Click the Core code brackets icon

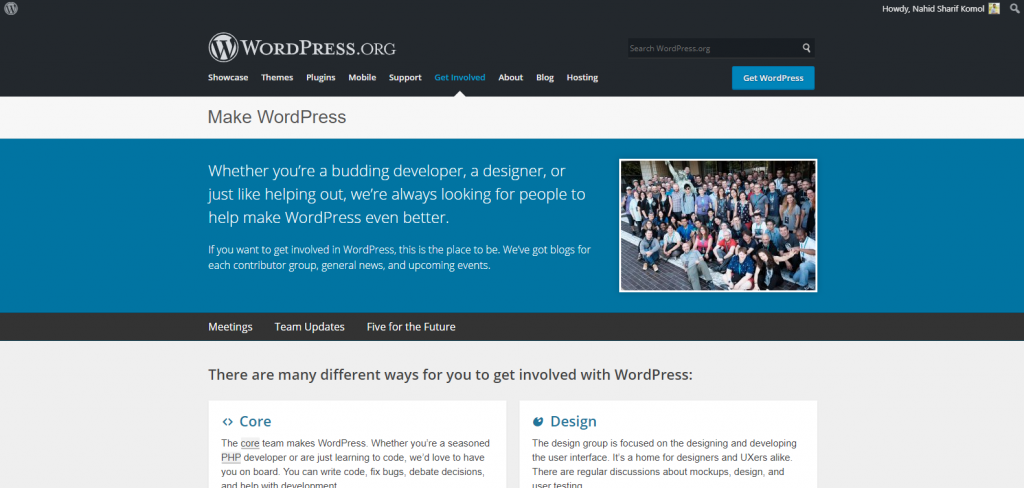(227, 422)
